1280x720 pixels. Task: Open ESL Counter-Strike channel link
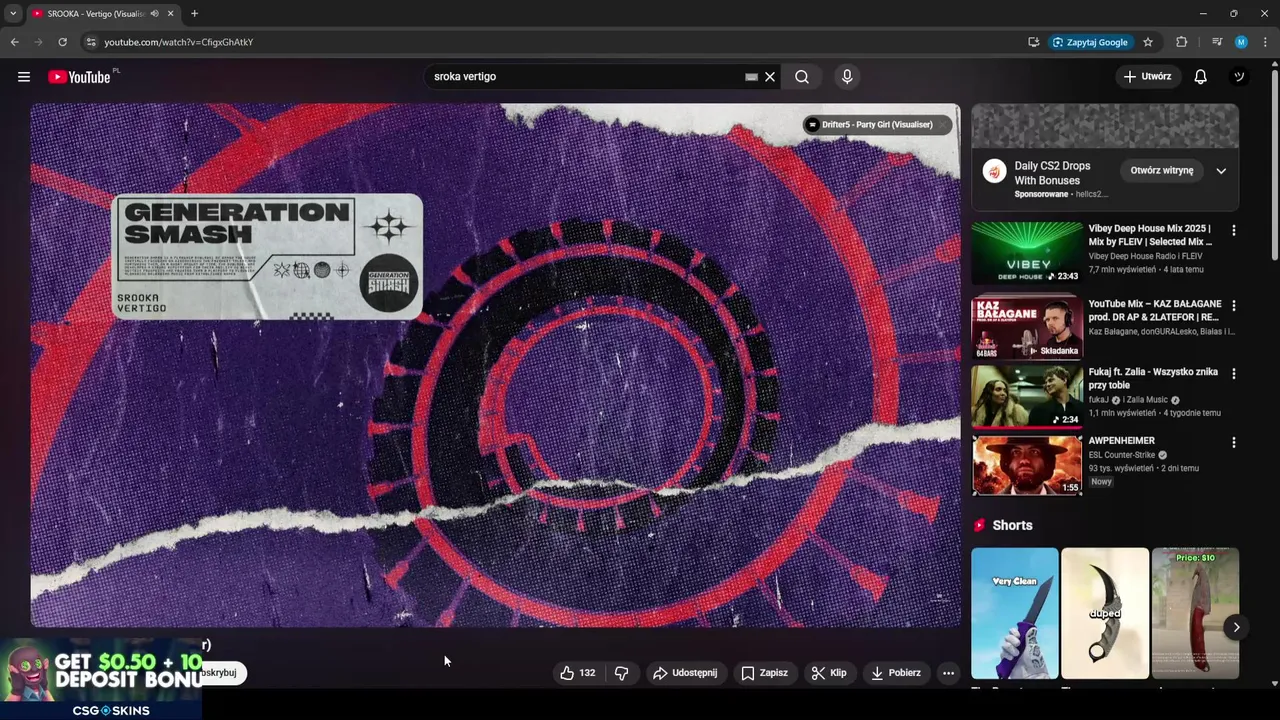point(1121,455)
